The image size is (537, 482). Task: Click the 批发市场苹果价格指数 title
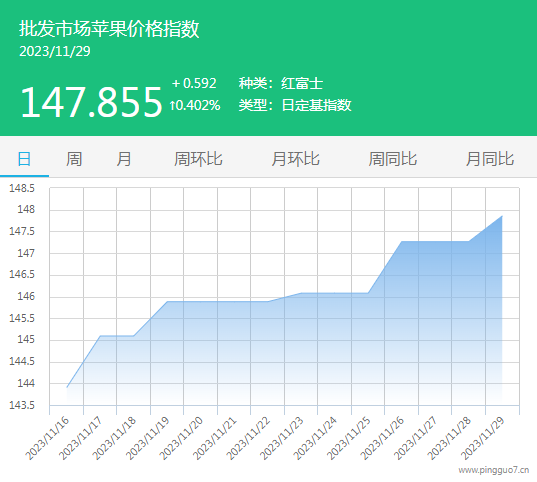click(109, 28)
